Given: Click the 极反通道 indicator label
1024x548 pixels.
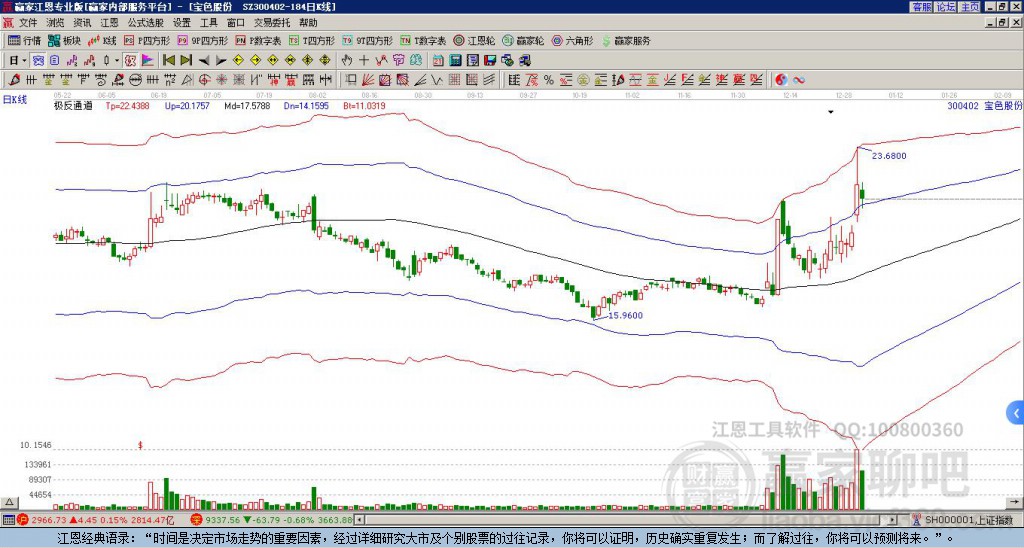Looking at the screenshot, I should (72, 105).
